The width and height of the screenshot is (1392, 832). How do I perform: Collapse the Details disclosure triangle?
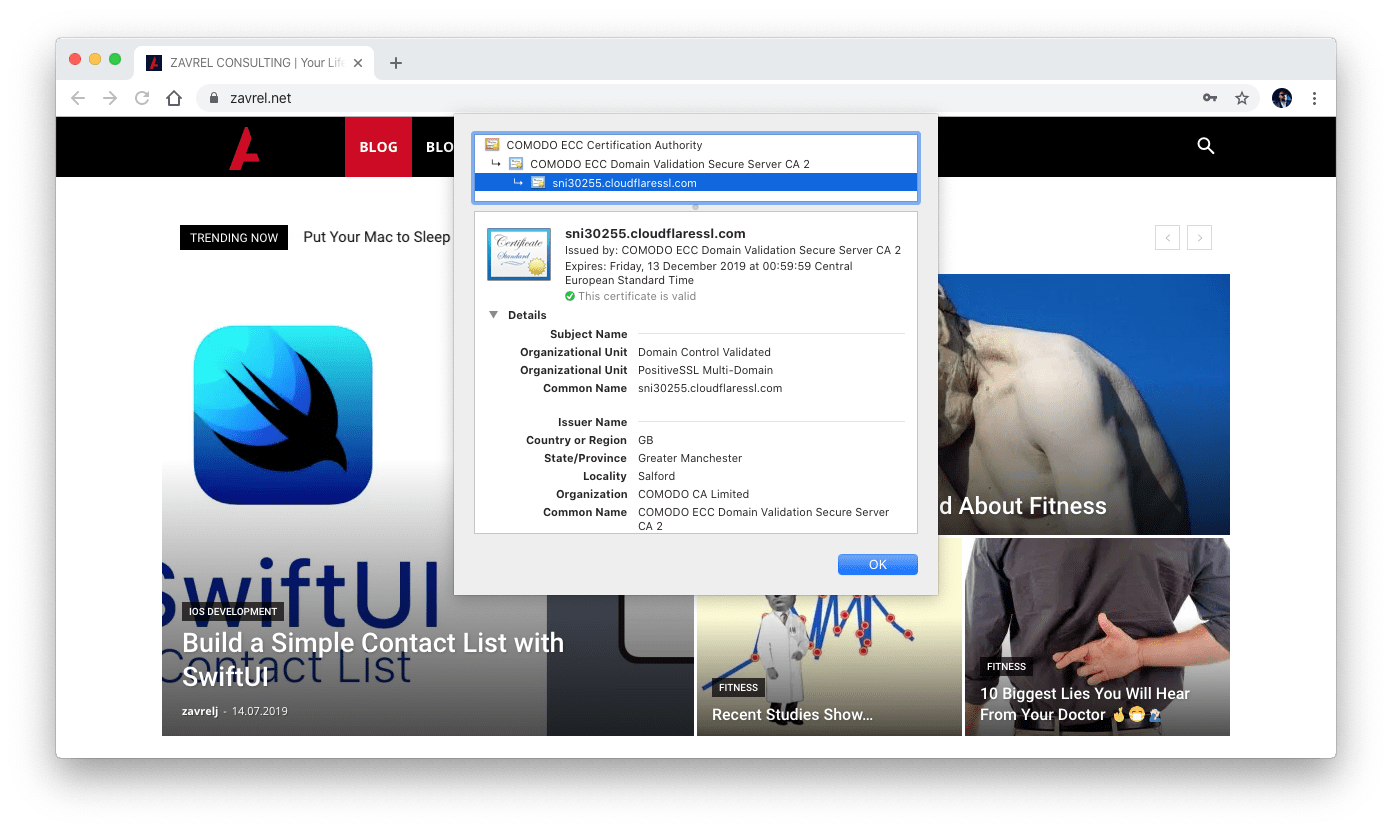tap(493, 315)
